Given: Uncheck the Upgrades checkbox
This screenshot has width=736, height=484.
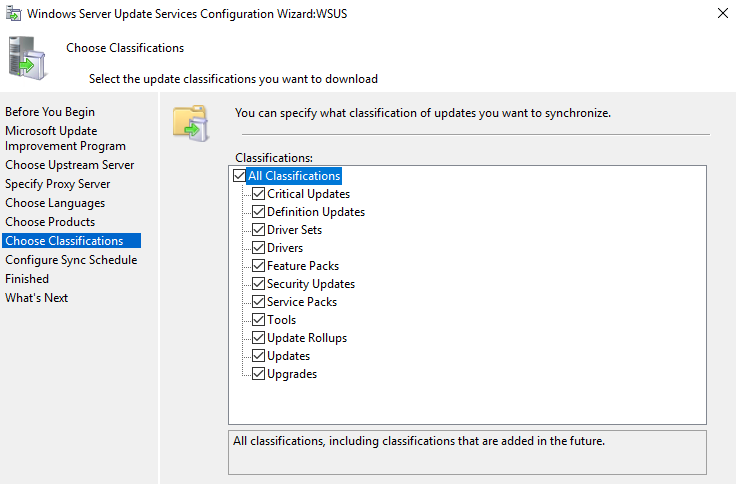Looking at the screenshot, I should (259, 374).
